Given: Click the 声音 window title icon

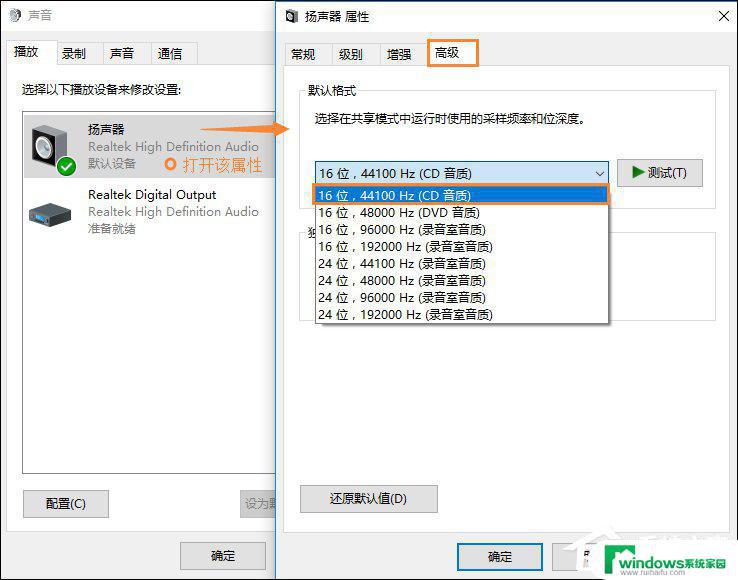Looking at the screenshot, I should pyautogui.click(x=15, y=15).
